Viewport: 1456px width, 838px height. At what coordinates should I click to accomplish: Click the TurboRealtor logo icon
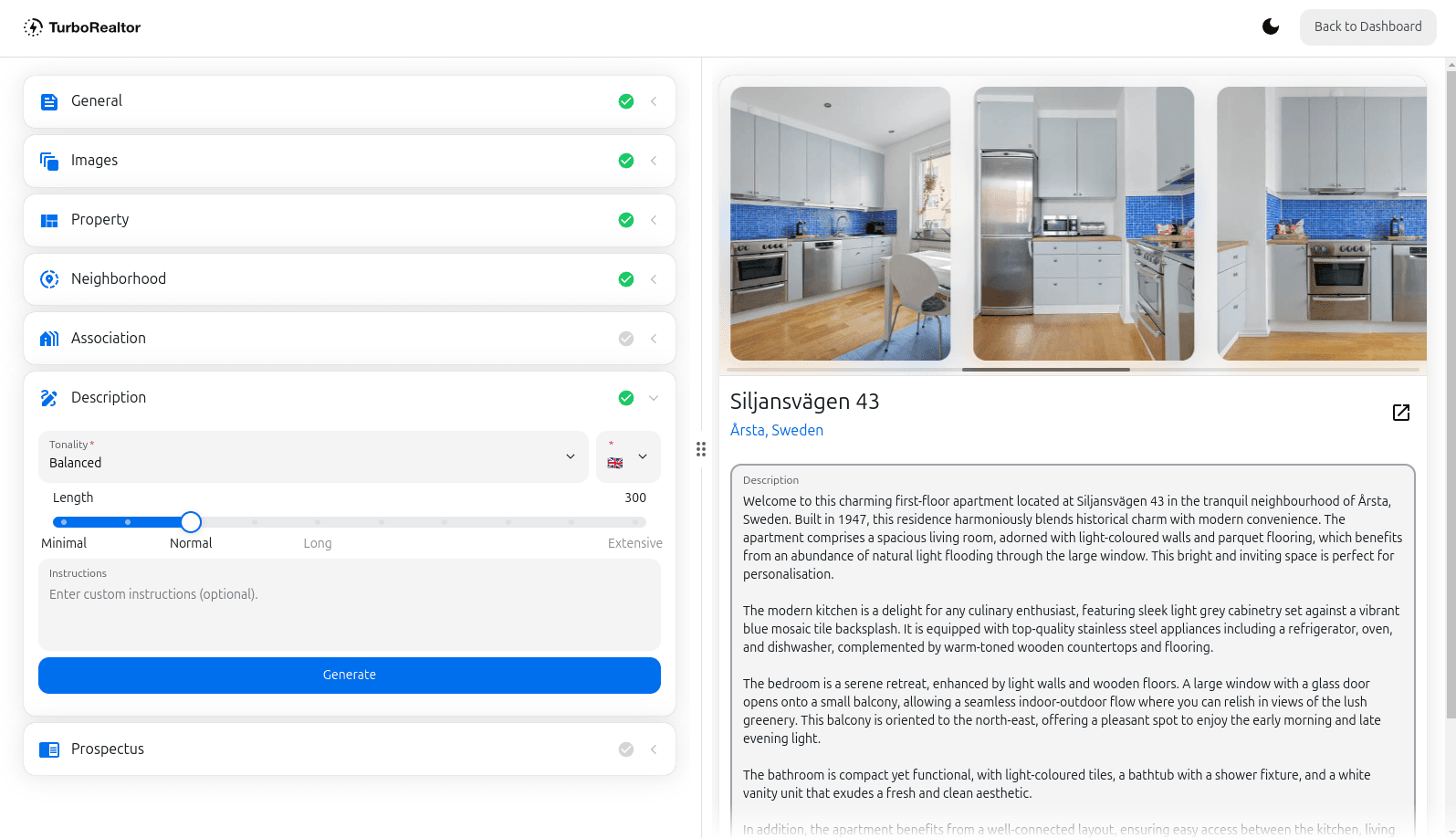[34, 27]
